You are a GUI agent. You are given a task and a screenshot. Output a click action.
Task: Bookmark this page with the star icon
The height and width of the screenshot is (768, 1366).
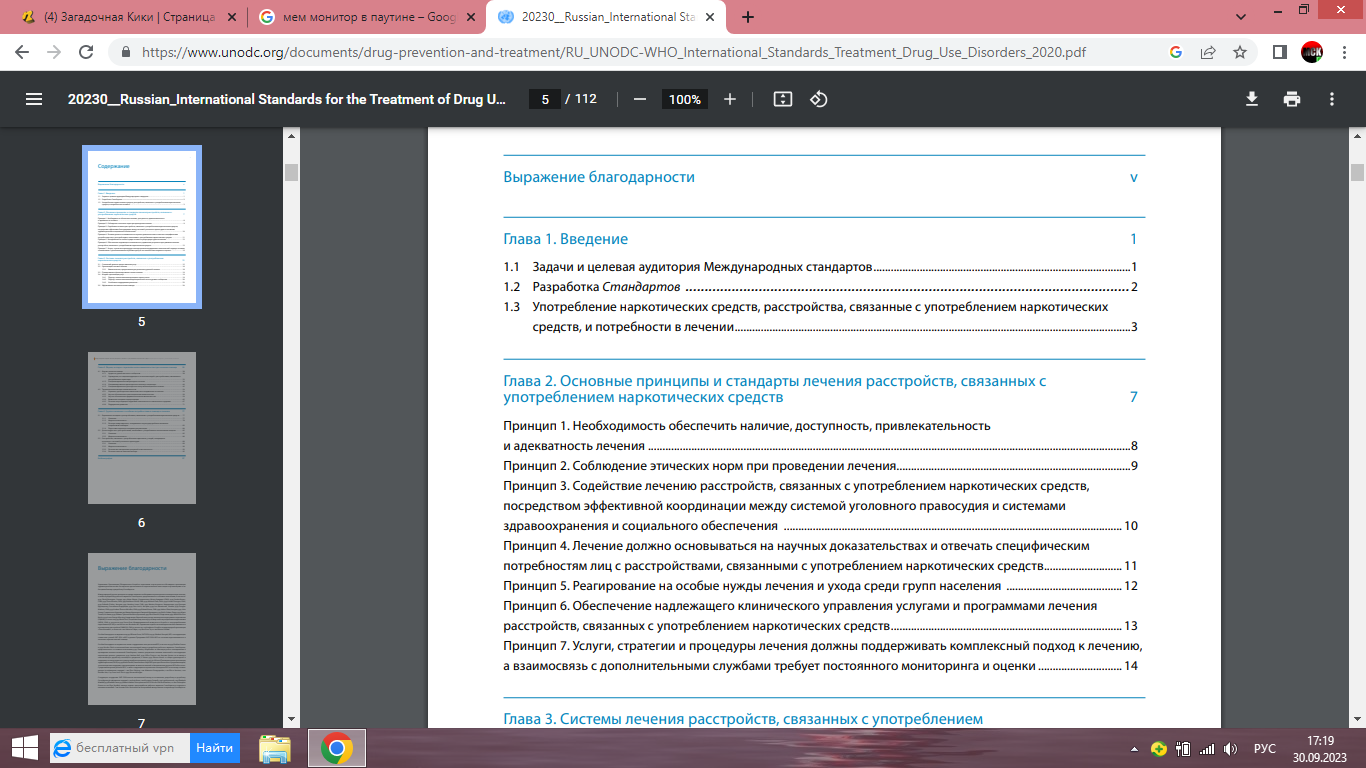click(x=1240, y=52)
